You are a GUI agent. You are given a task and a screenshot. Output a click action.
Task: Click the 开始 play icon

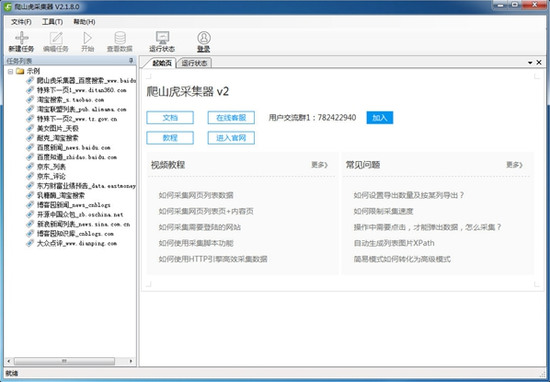(87, 38)
